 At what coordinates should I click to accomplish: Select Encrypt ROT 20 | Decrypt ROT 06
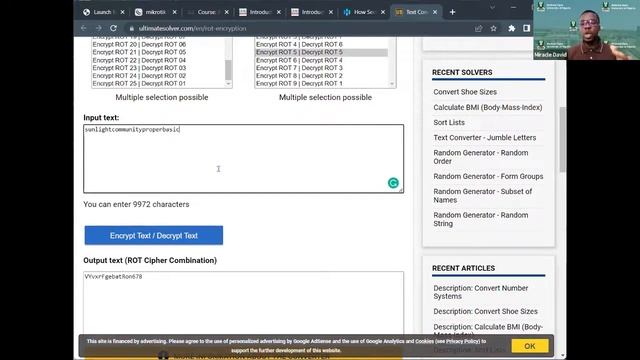pos(139,44)
